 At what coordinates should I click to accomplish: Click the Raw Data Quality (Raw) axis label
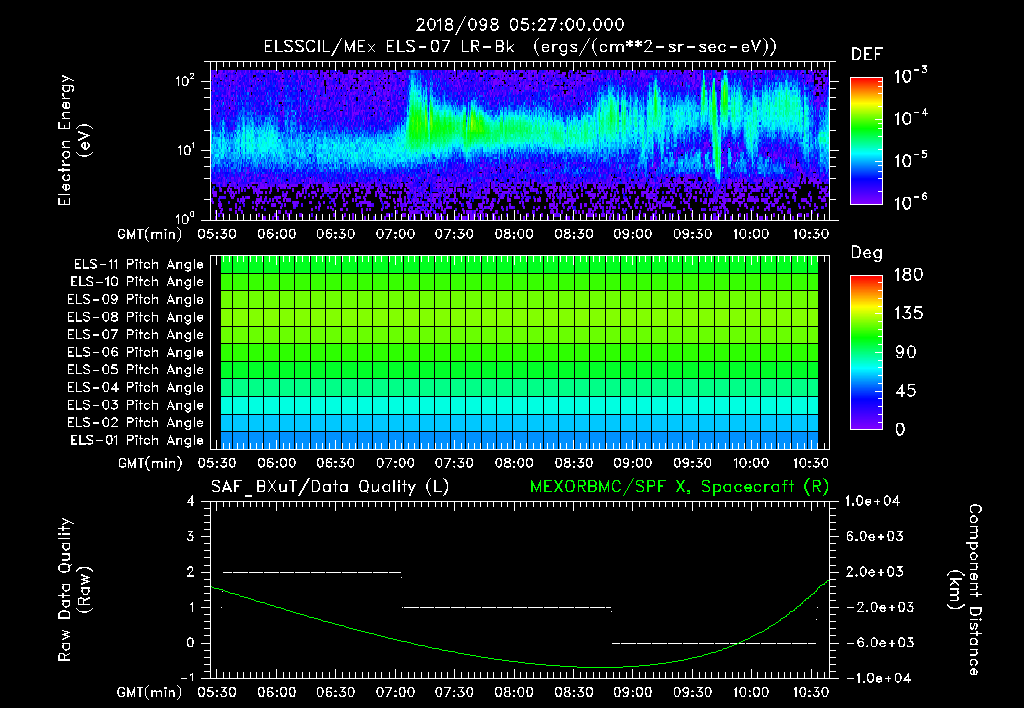(x=74, y=590)
